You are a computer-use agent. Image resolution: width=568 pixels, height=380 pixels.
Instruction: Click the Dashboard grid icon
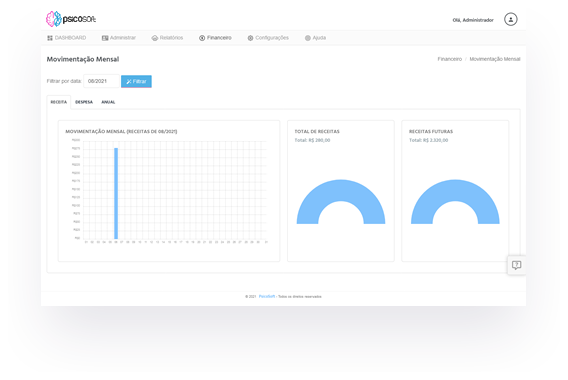pos(50,38)
